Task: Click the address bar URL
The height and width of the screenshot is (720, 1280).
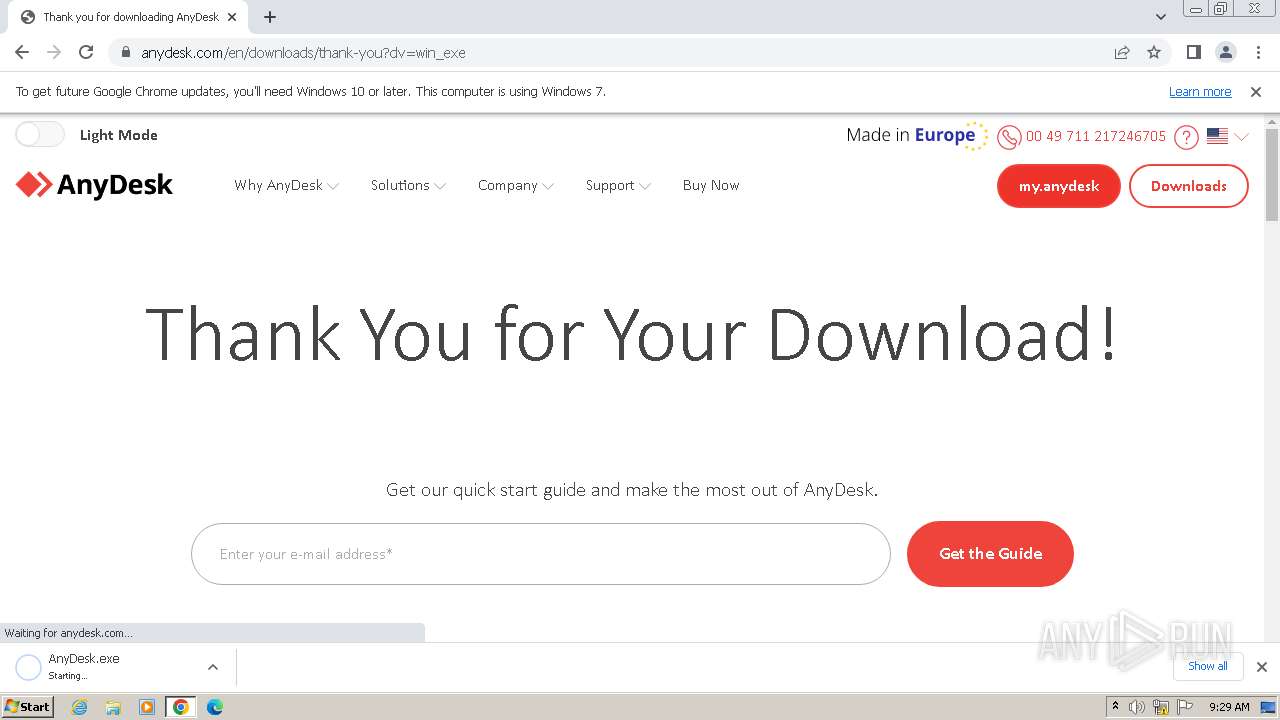Action: coord(303,52)
